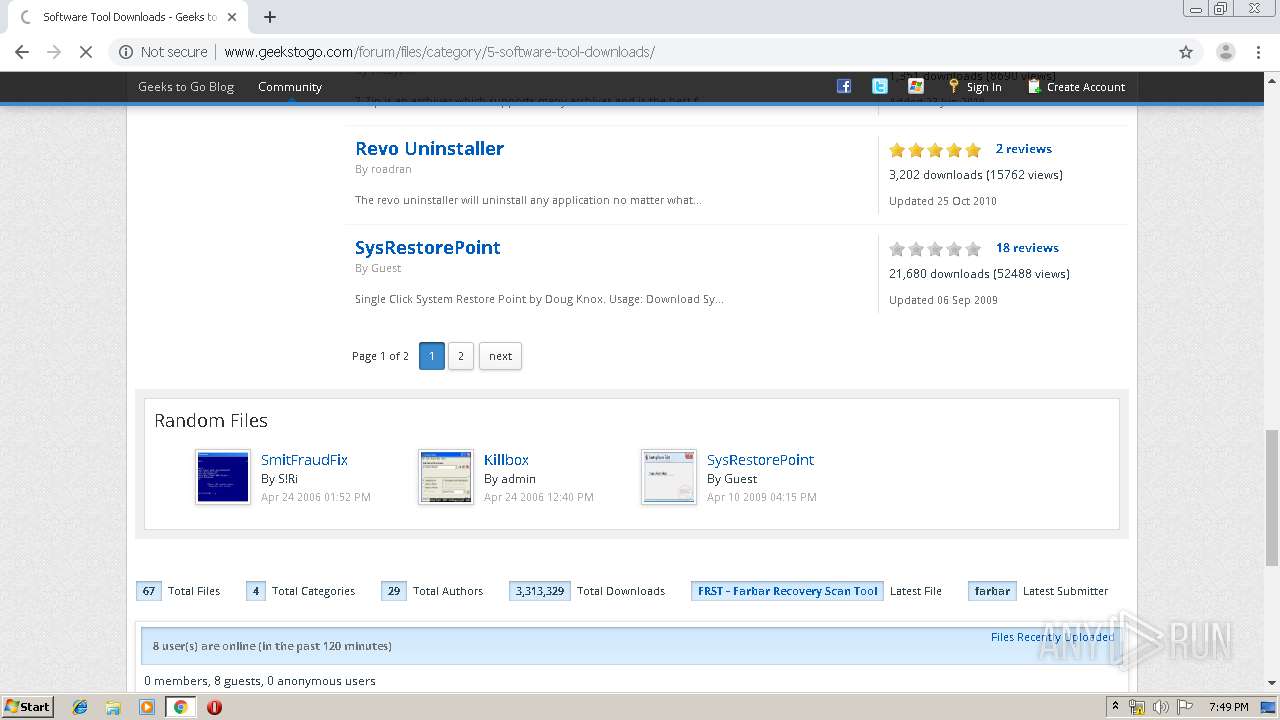Select the 4 total categories value

pyautogui.click(x=256, y=591)
